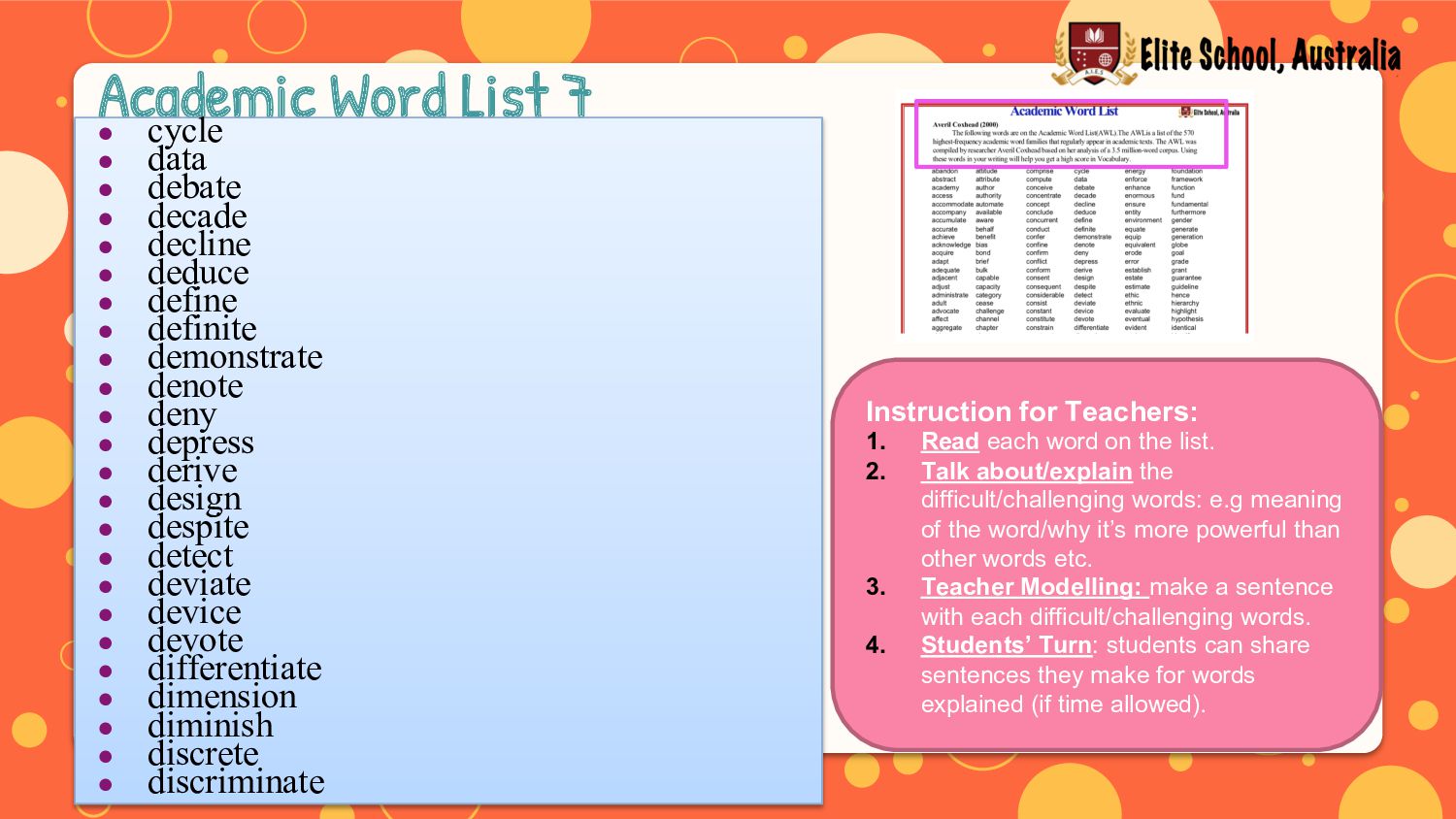Click the 'Instruction for Teachers:' heading
1456x819 pixels.
pyautogui.click(x=1032, y=411)
